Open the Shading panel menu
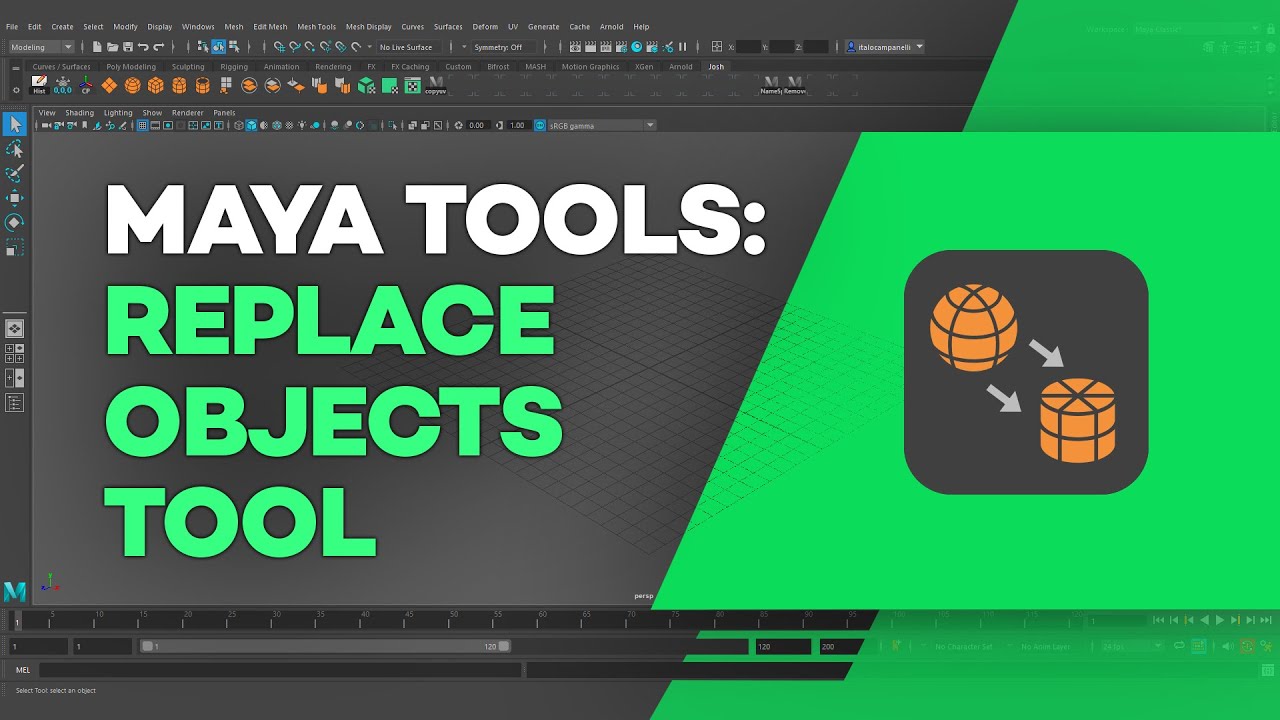The height and width of the screenshot is (720, 1280). click(79, 113)
